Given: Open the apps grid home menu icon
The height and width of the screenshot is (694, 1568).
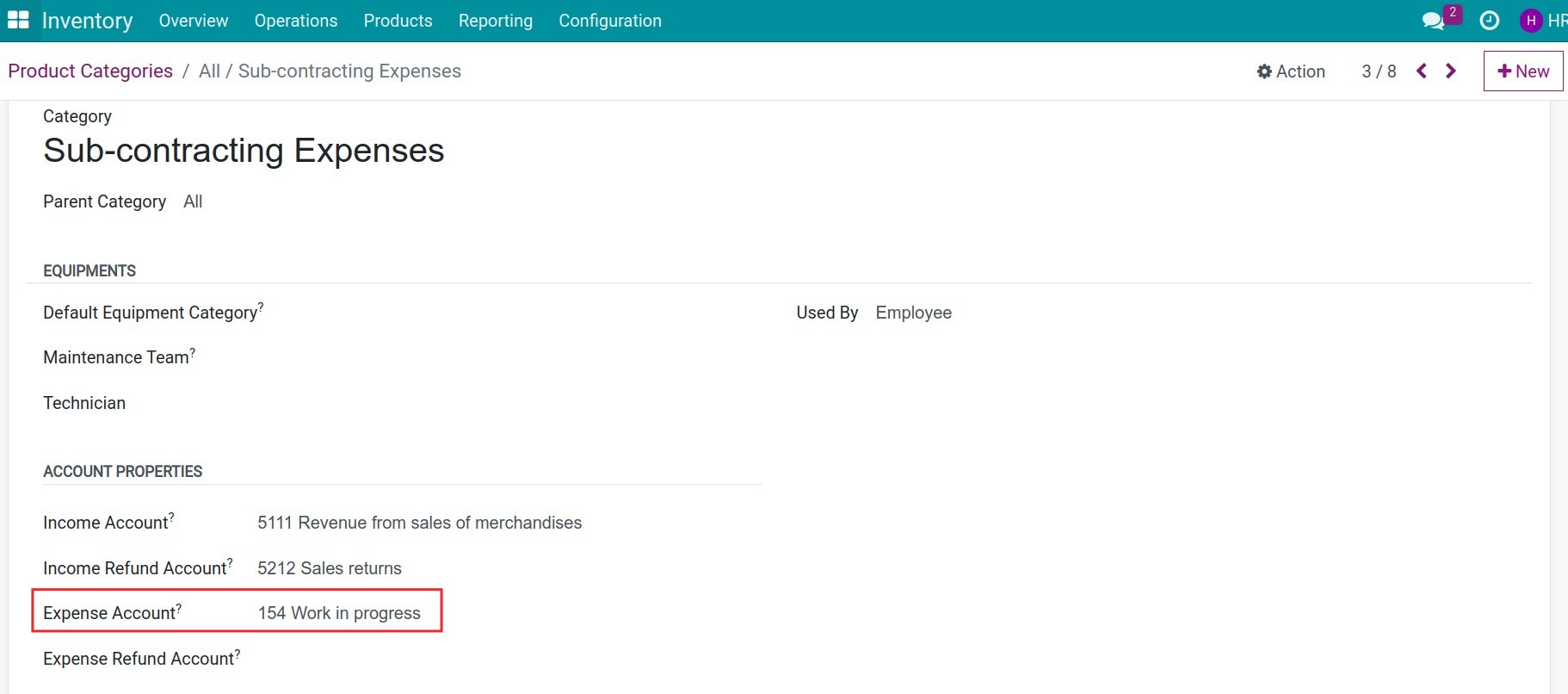Looking at the screenshot, I should click(18, 20).
